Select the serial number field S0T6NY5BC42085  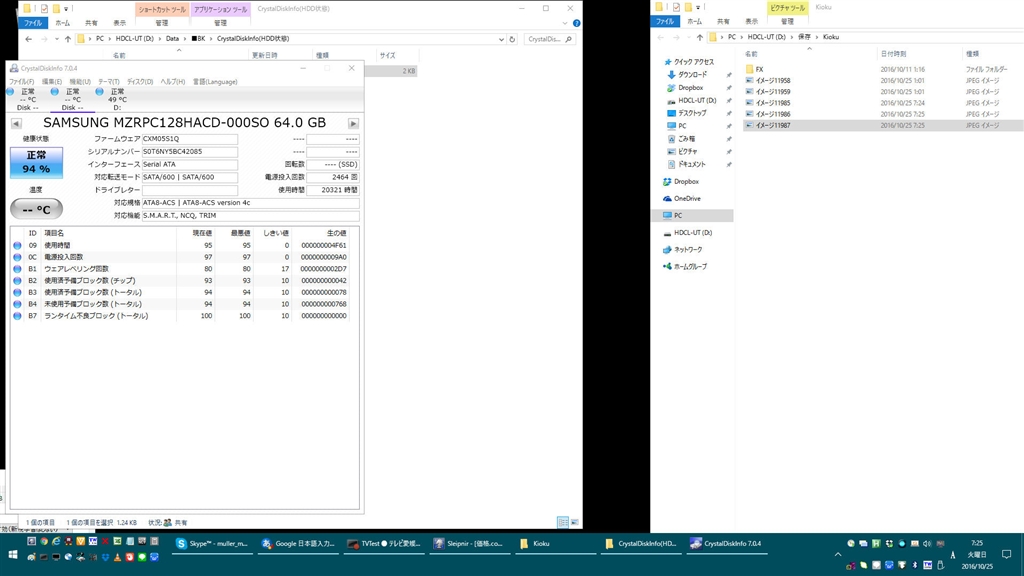[x=190, y=152]
